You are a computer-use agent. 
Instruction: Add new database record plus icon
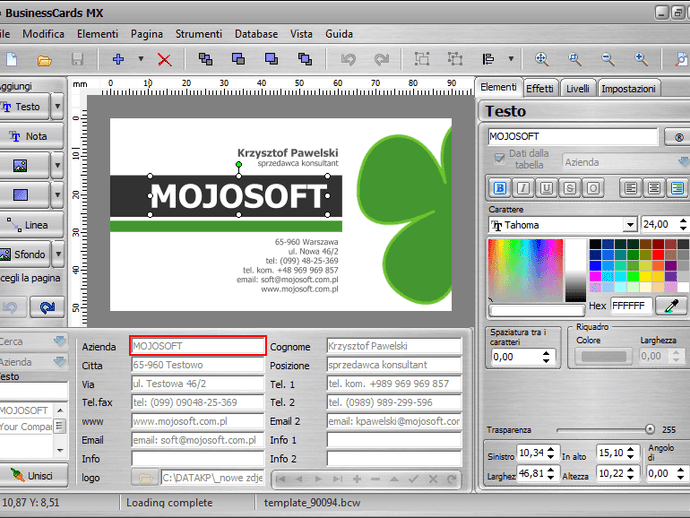click(x=356, y=479)
